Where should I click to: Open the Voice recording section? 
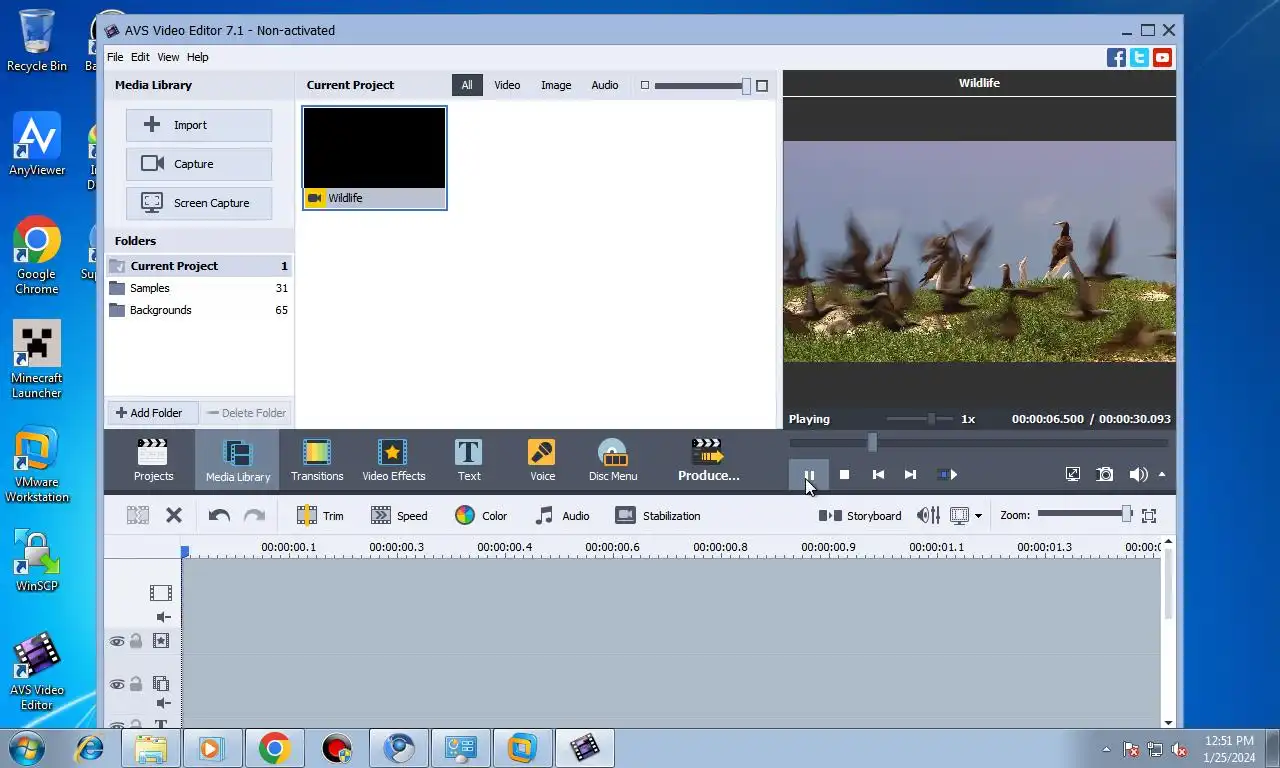pyautogui.click(x=542, y=460)
